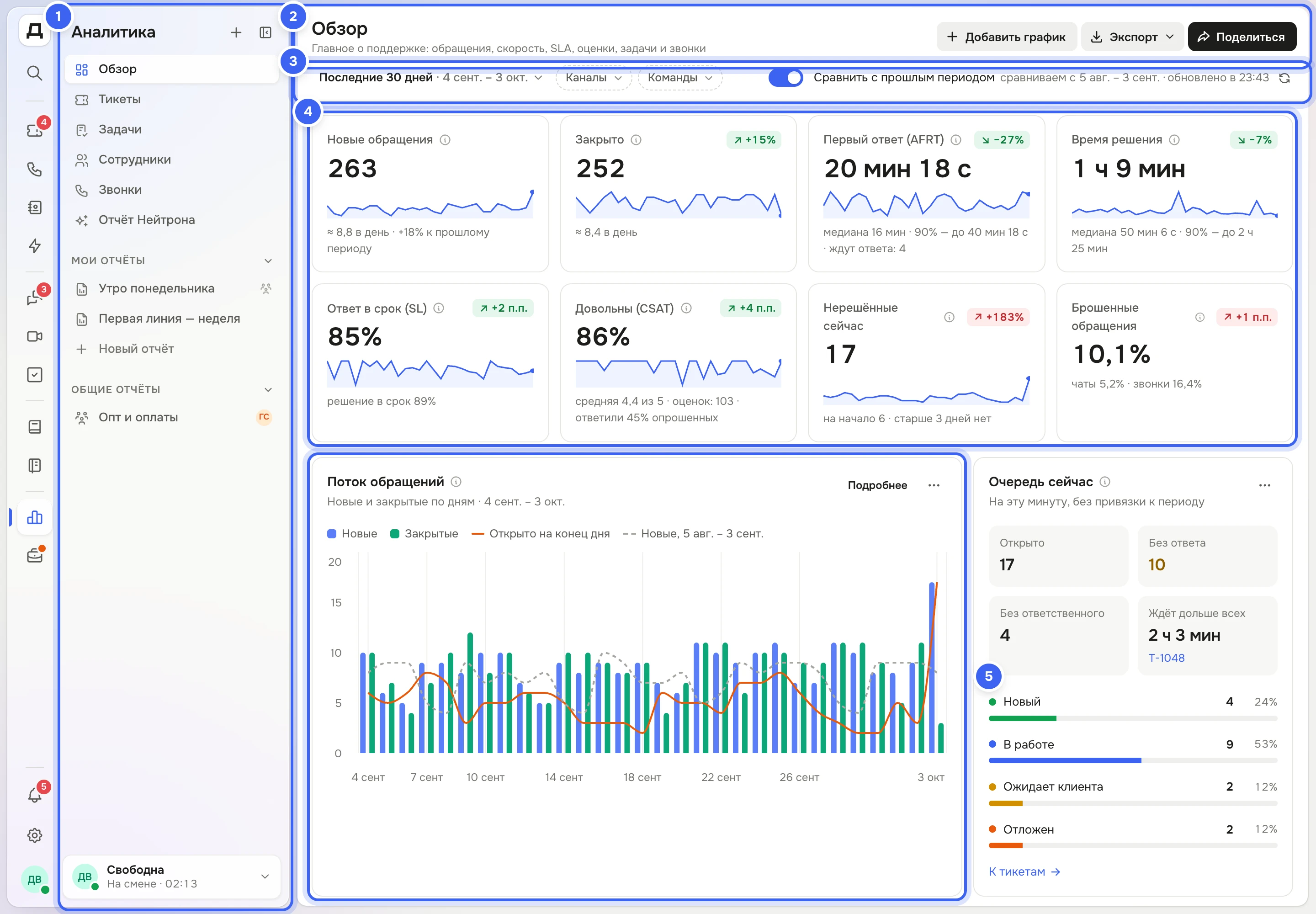Click the Добавить график button
Screen dimensions: 1316x914
pos(1007,37)
